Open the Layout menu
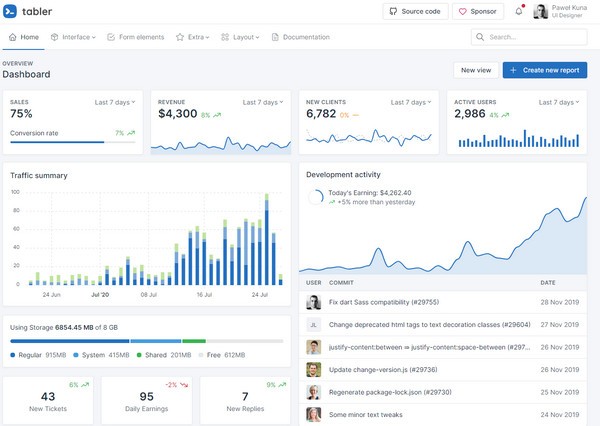This screenshot has height=426, width=600. click(240, 37)
